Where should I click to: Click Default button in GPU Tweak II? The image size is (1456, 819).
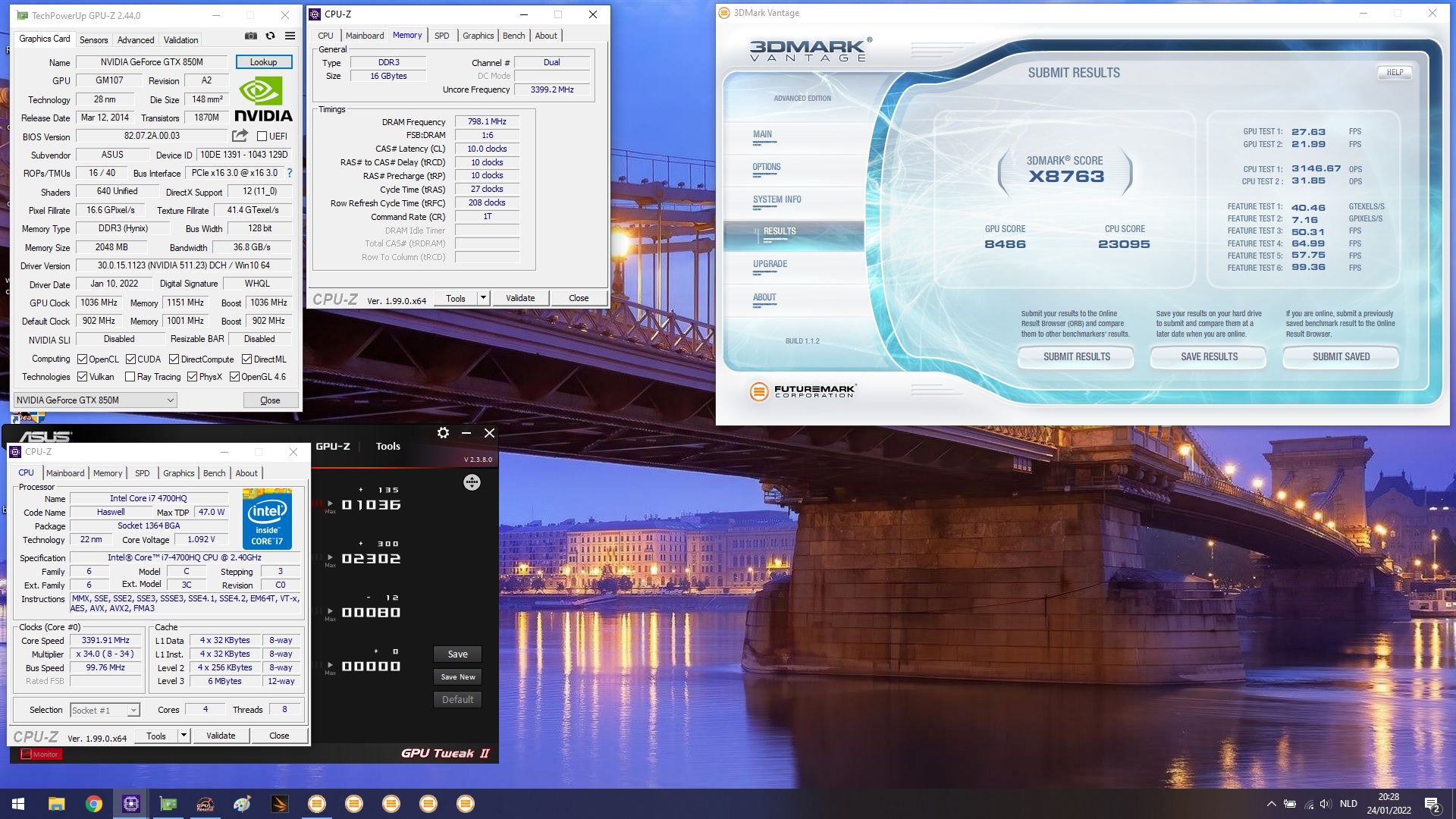click(x=458, y=700)
